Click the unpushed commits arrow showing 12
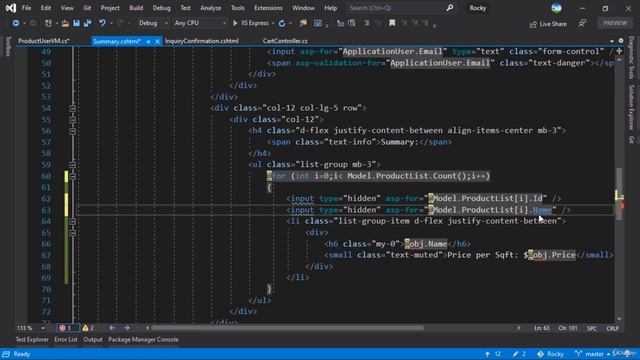Screen dimensions: 640x360 pos(493,354)
